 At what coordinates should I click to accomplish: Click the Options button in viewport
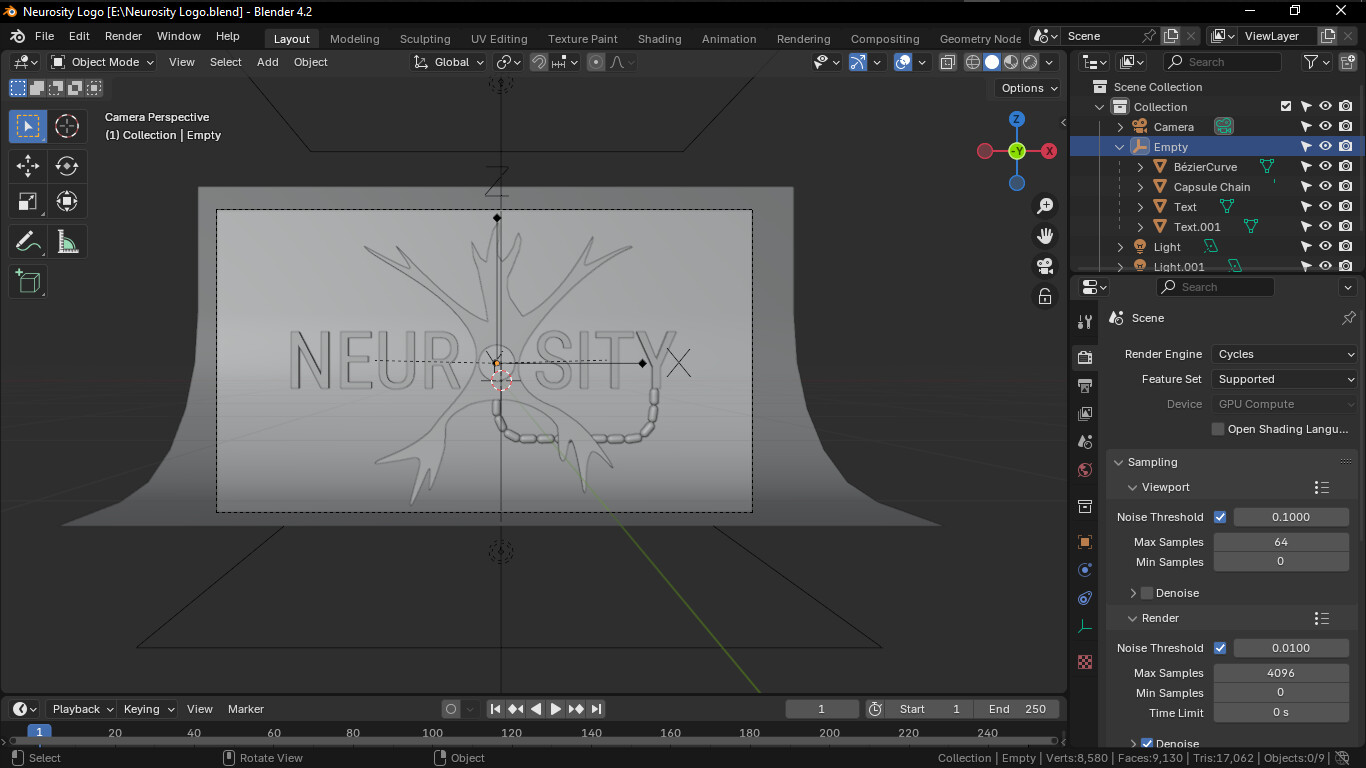1029,88
